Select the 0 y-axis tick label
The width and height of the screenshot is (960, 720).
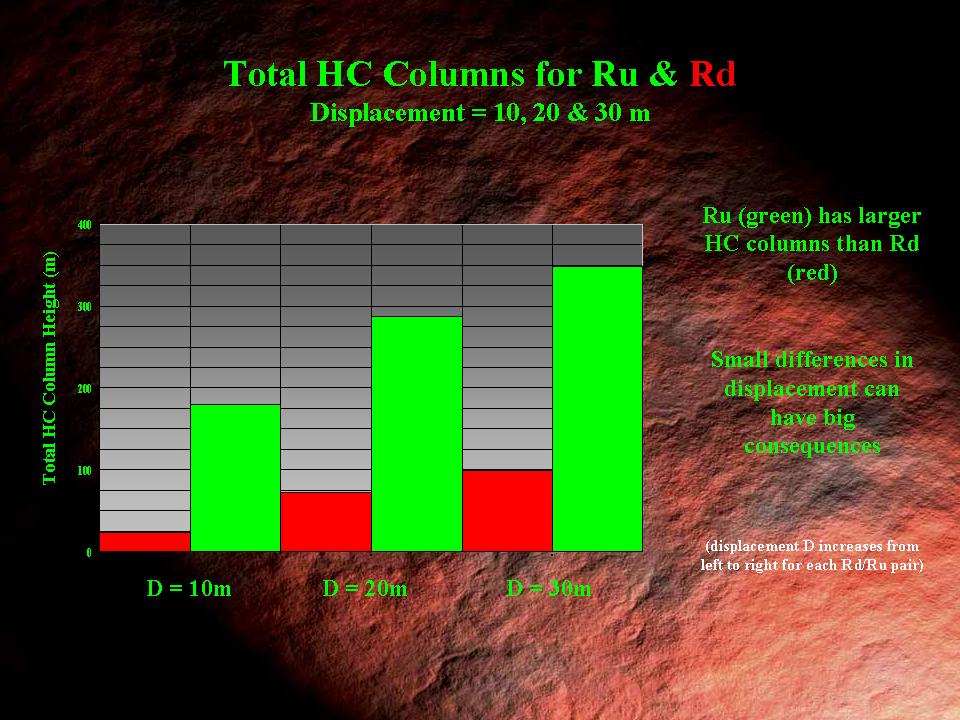point(88,552)
